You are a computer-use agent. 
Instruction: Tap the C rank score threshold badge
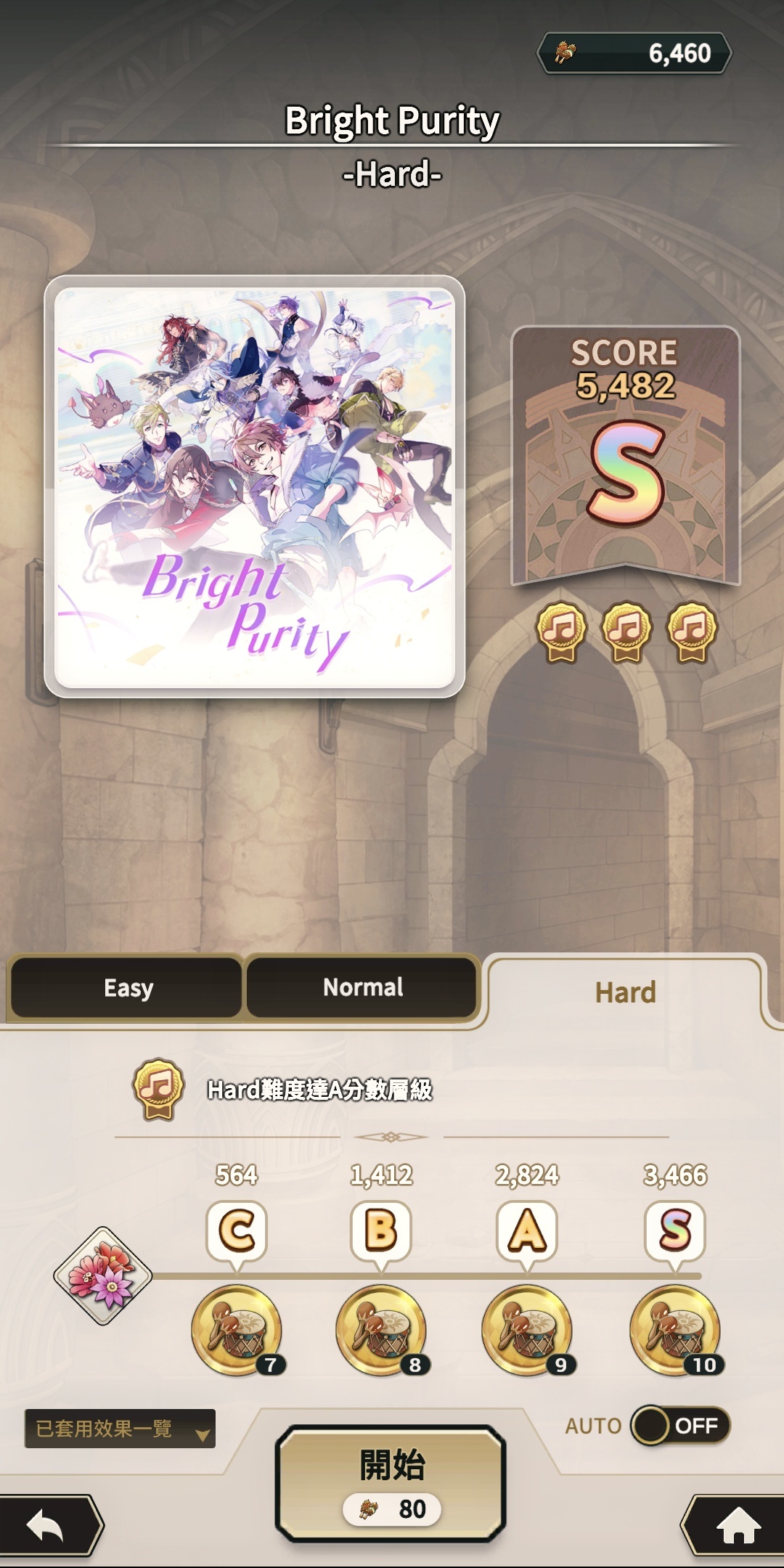point(237,1233)
